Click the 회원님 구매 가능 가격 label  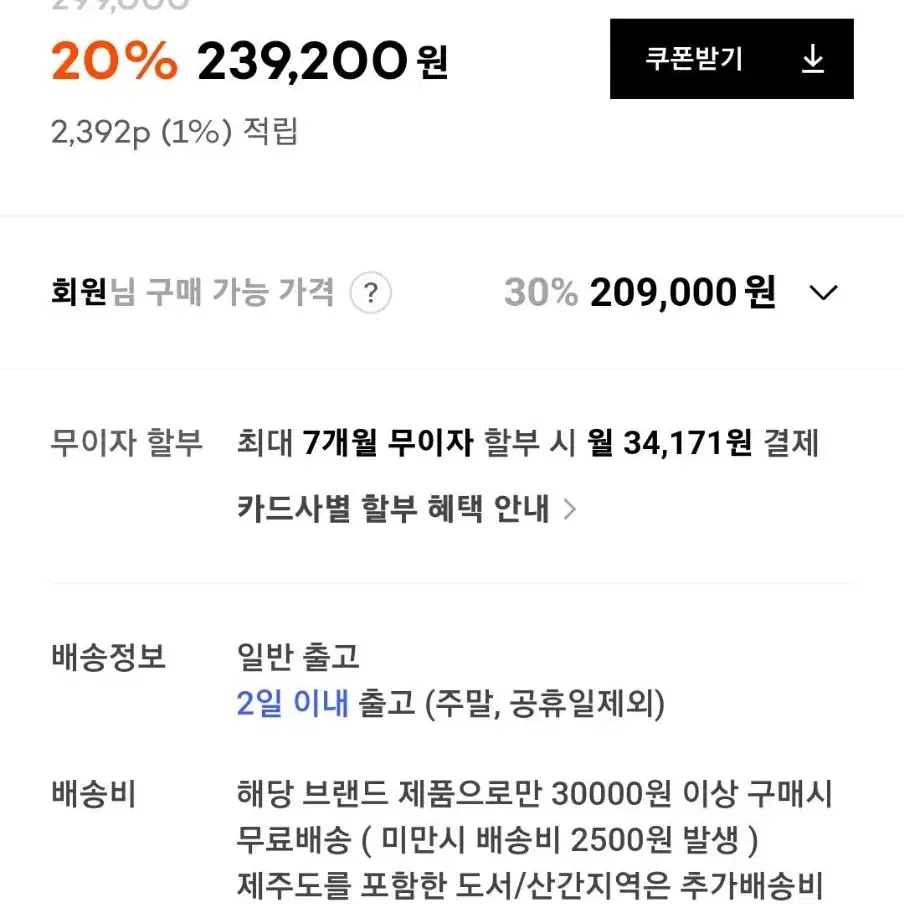tap(193, 291)
